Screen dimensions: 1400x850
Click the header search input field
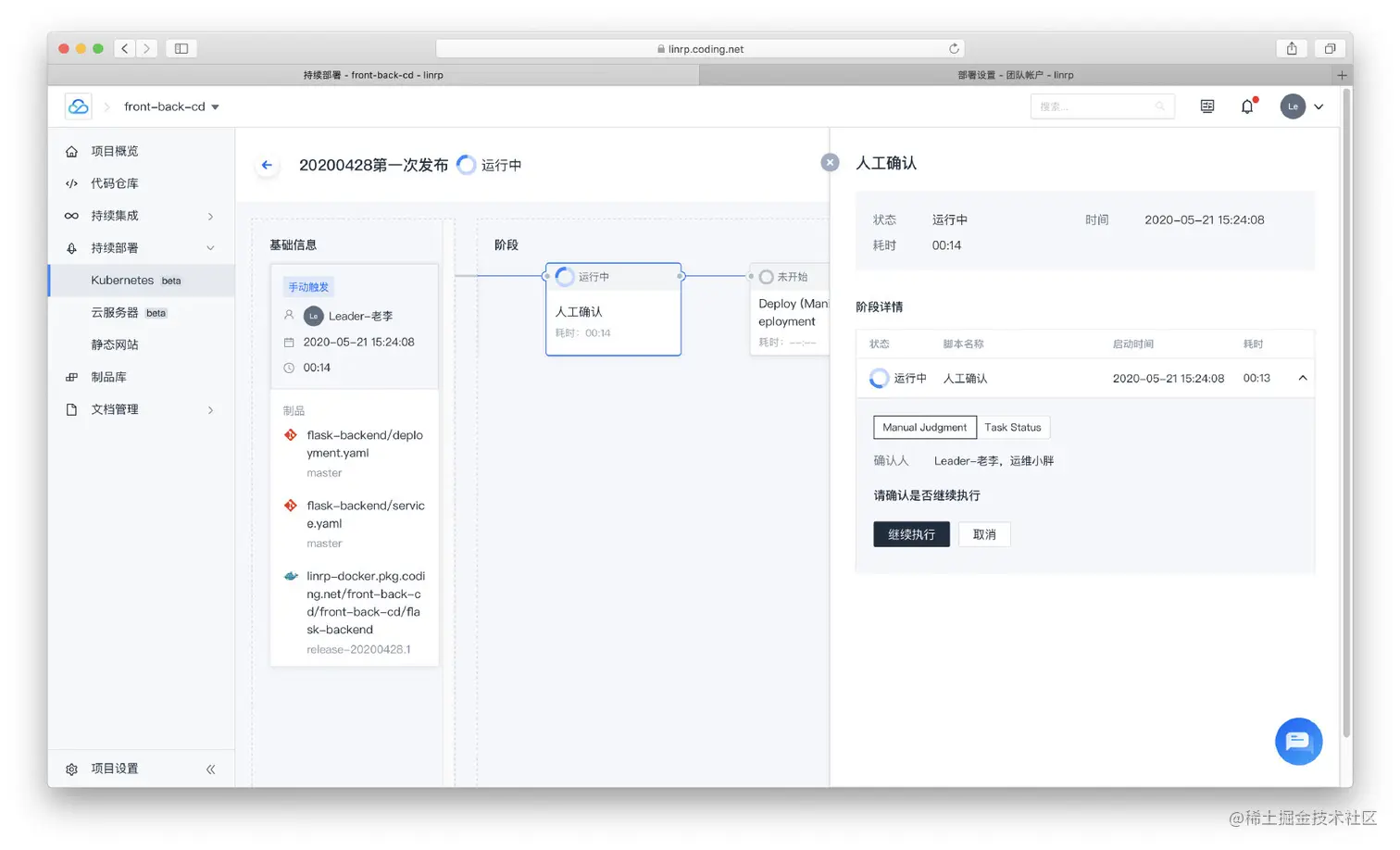point(1102,106)
